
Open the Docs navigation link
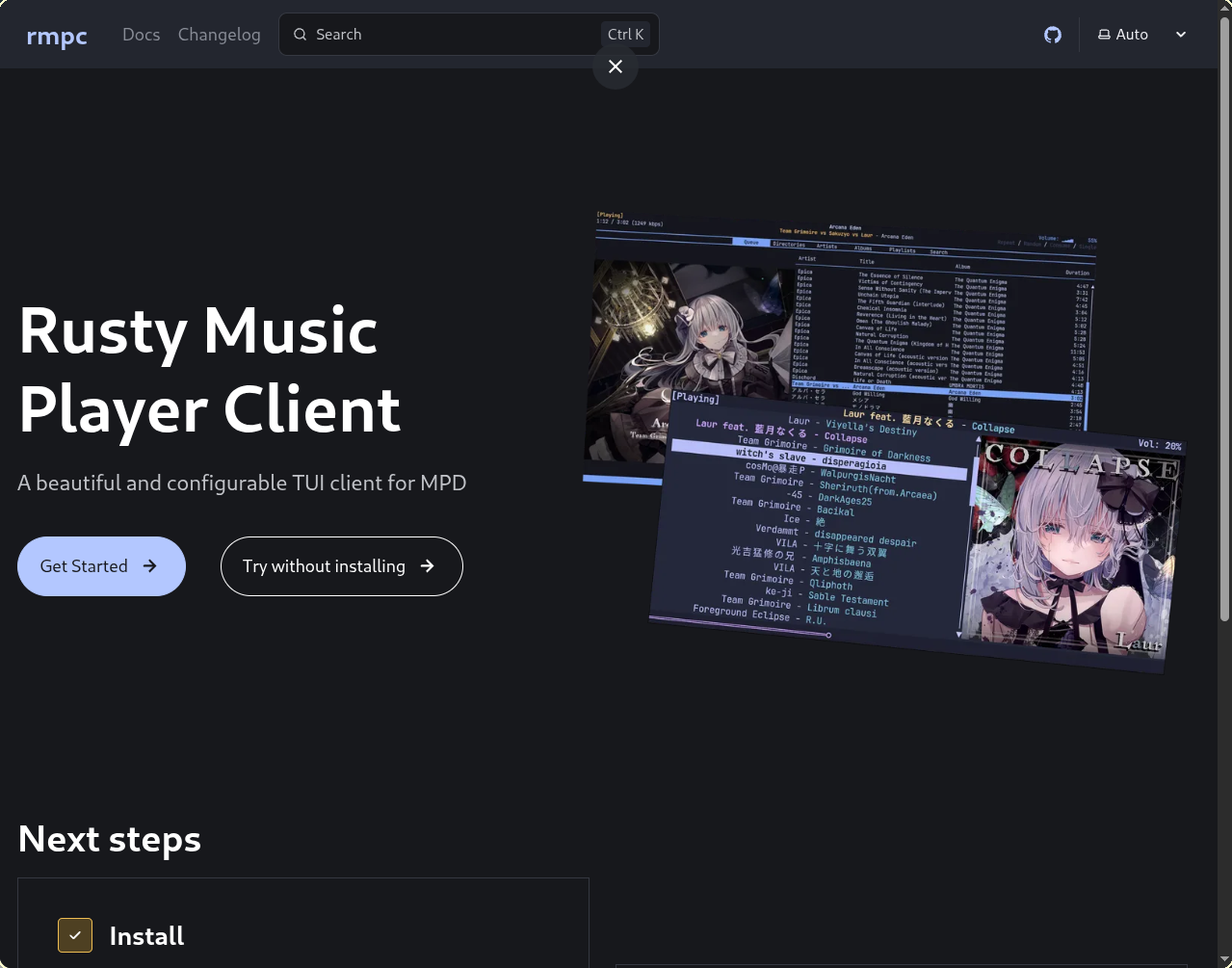pos(142,35)
